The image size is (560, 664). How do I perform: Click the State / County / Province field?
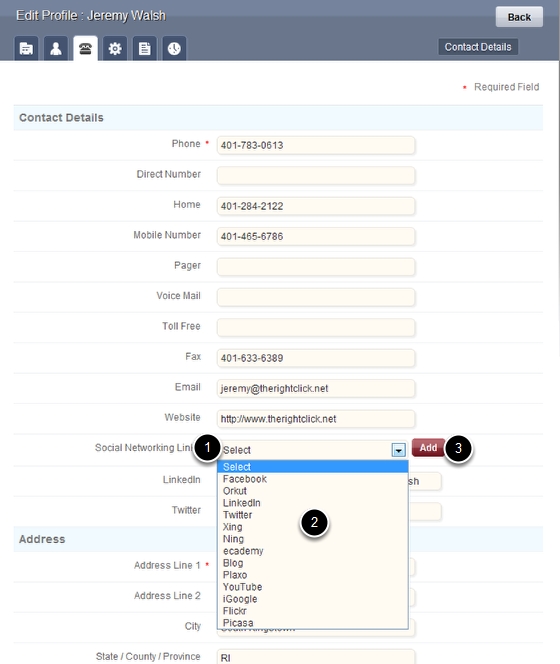coord(316,657)
